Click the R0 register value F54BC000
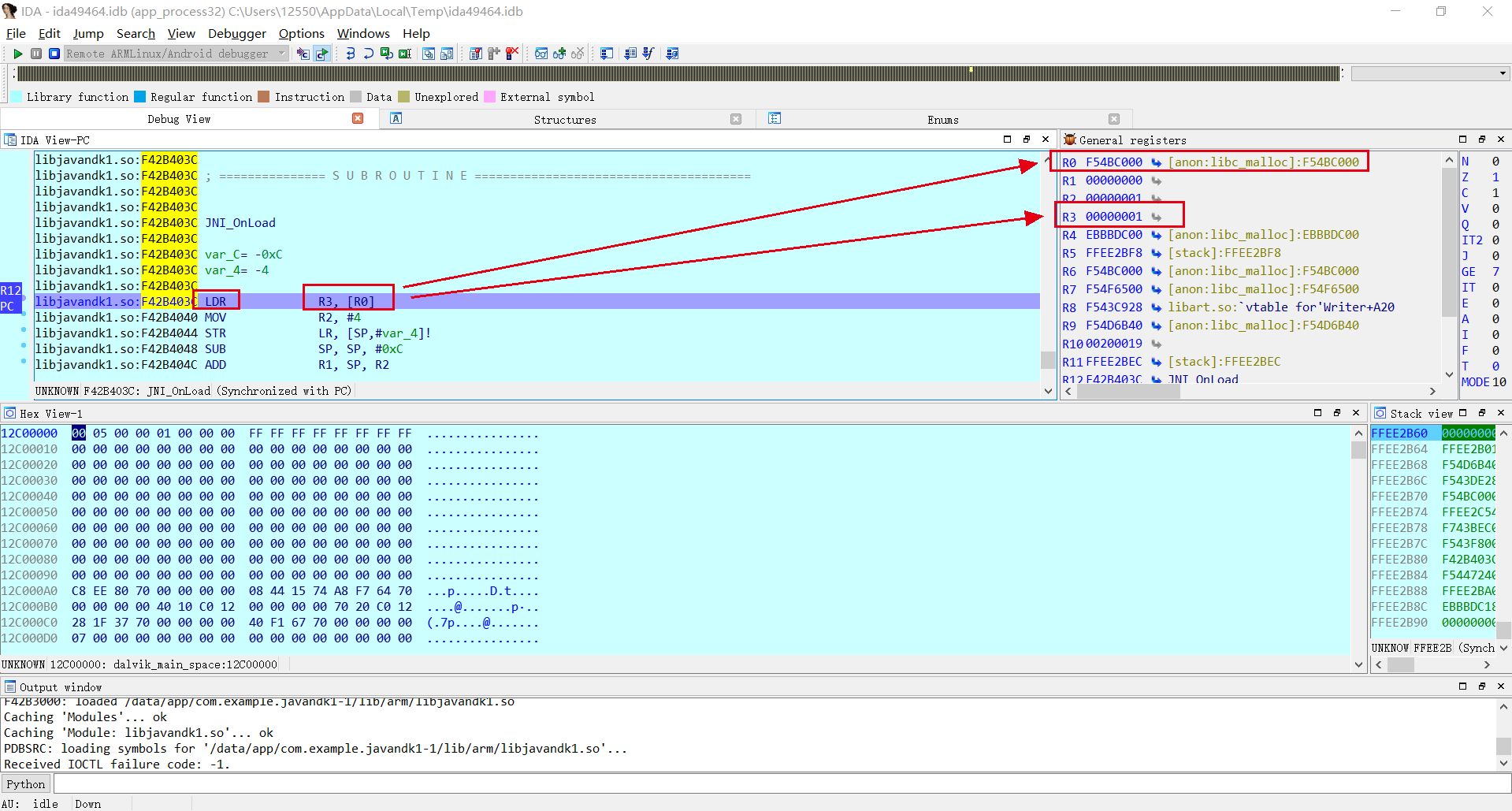 tap(1113, 162)
